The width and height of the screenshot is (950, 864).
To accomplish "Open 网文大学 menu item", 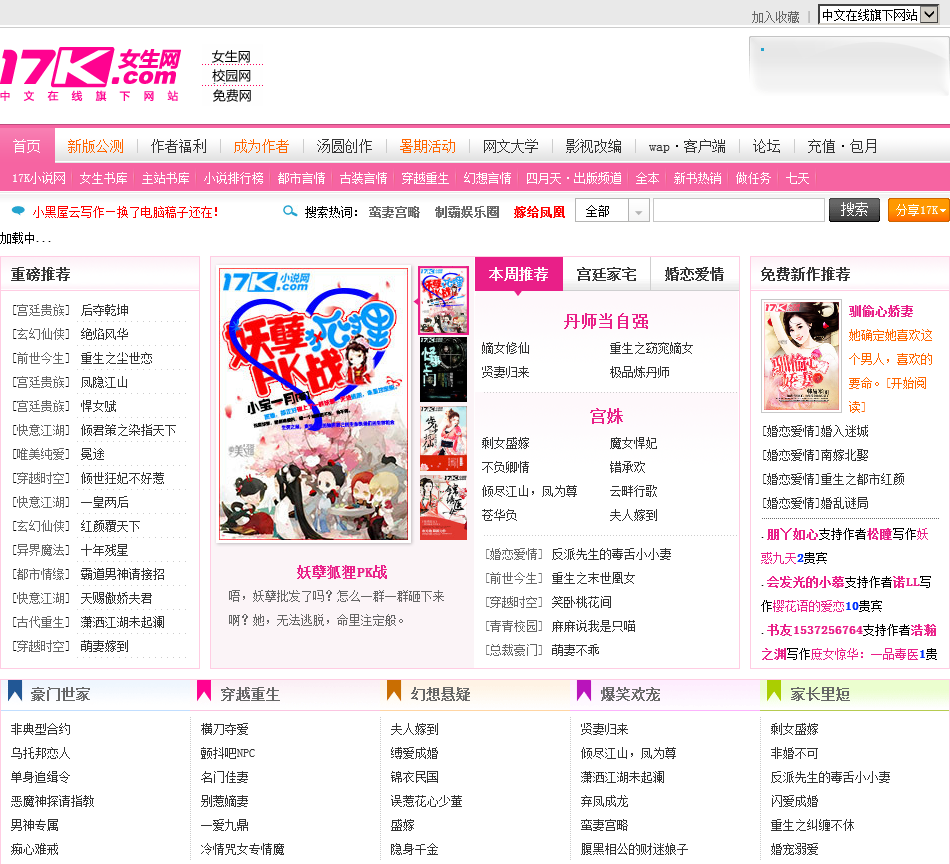I will [x=511, y=146].
